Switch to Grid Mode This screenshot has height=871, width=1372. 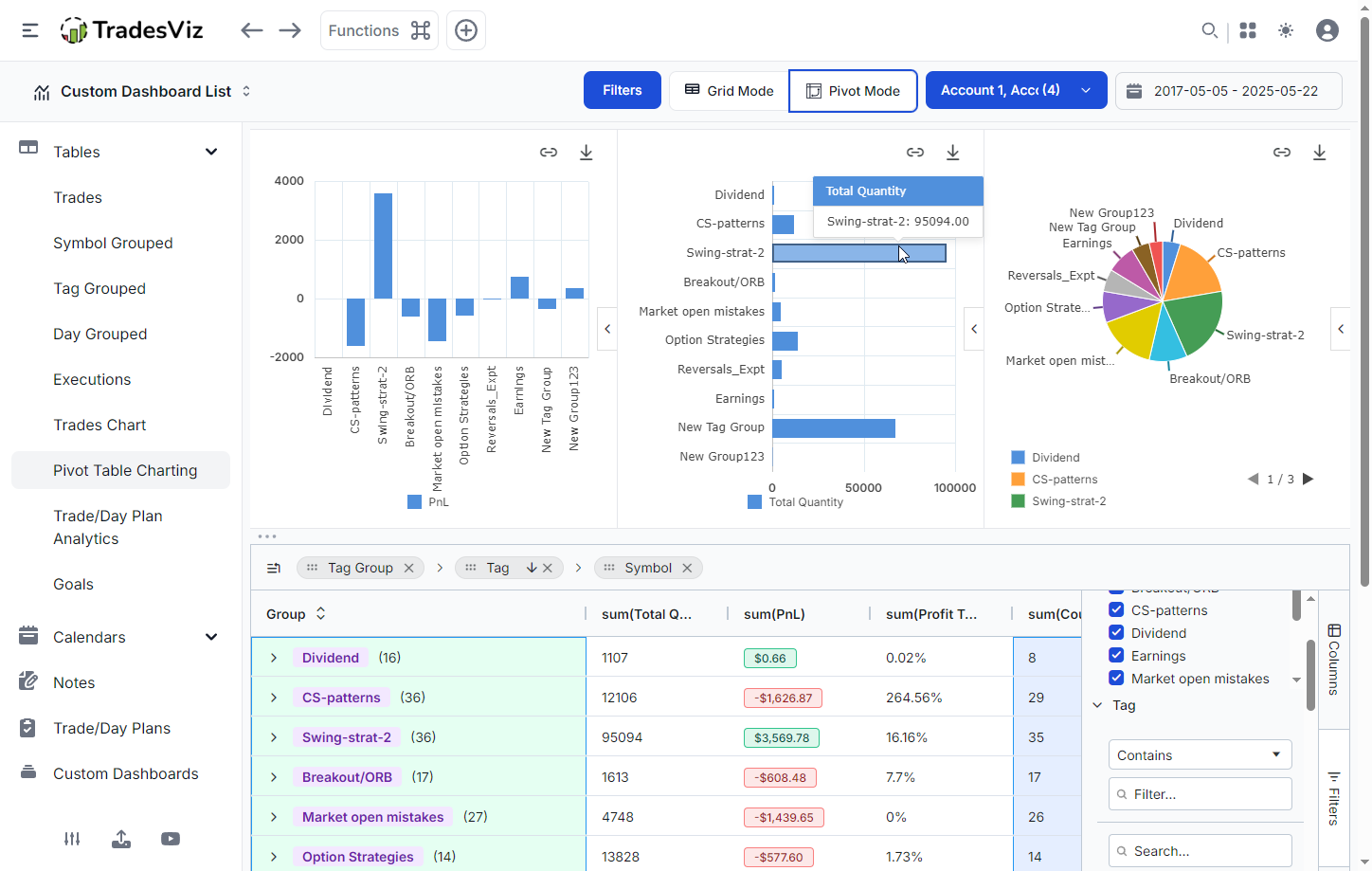click(728, 90)
